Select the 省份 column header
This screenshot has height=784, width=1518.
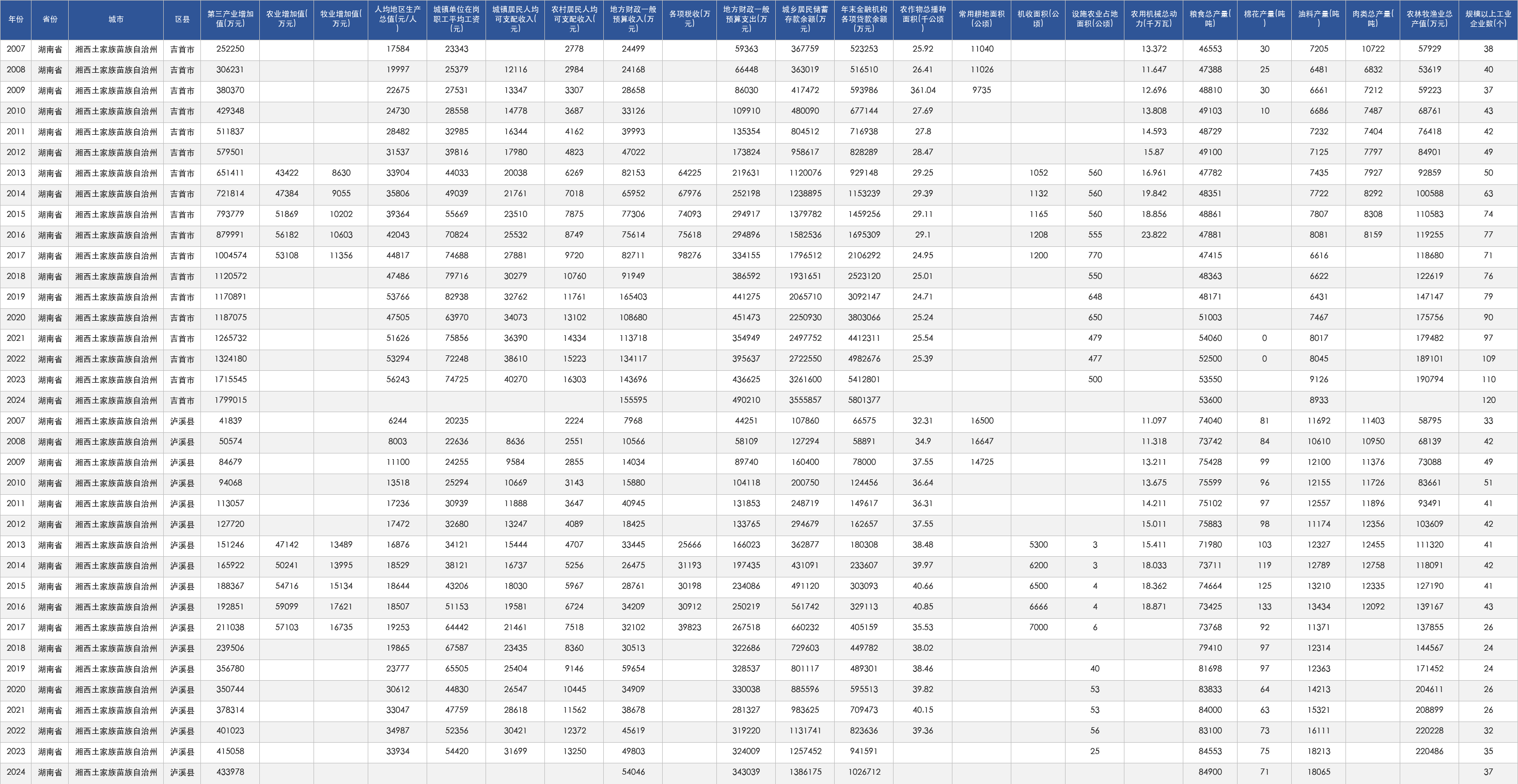[x=50, y=20]
